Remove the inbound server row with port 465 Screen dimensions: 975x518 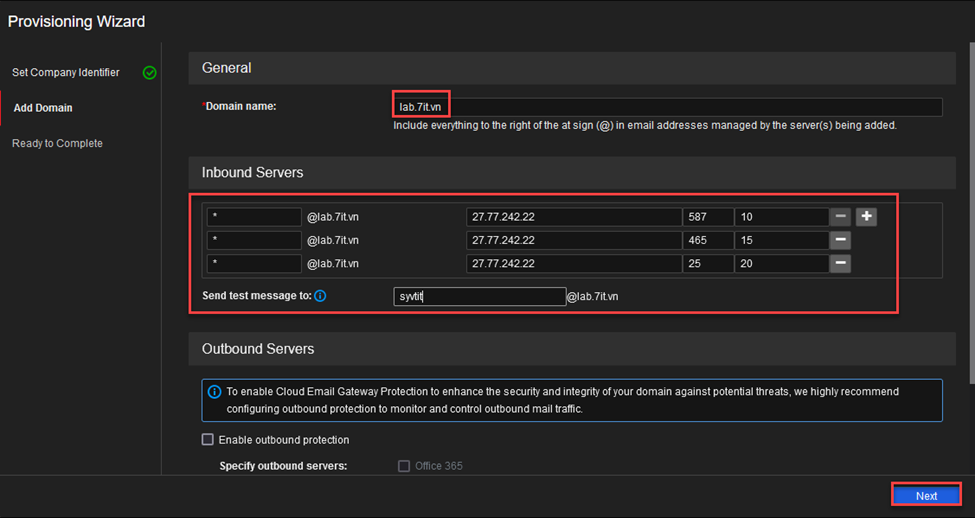840,240
